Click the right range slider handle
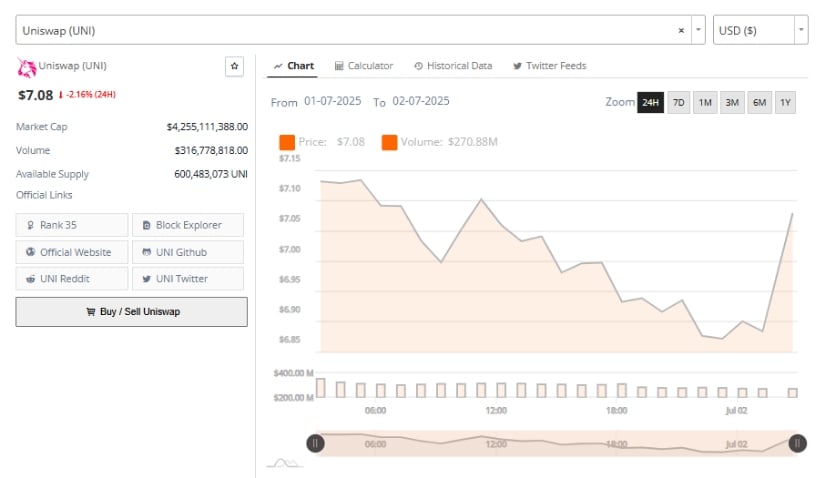Image resolution: width=825 pixels, height=478 pixels. [x=797, y=443]
